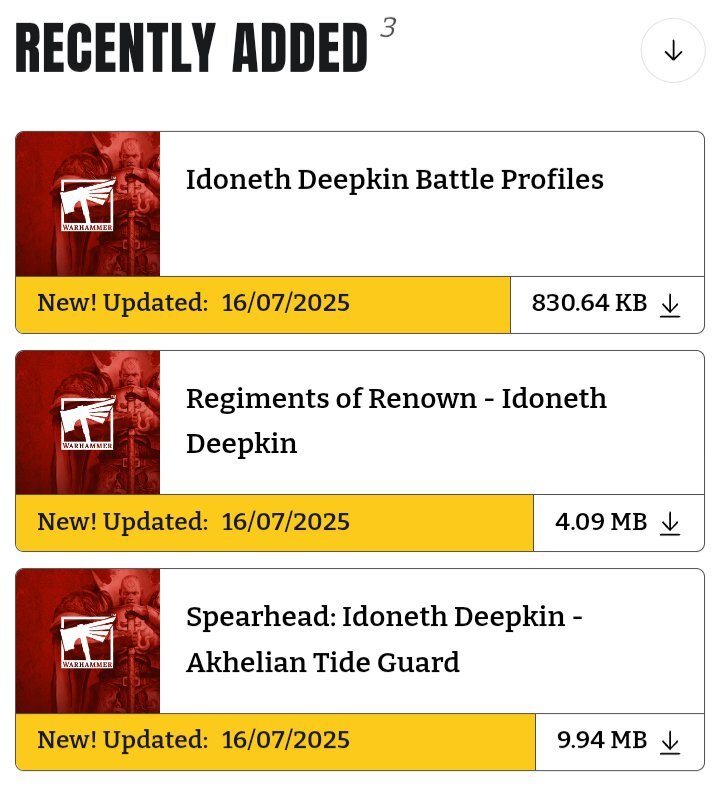
Task: Click yellow Updated banner on Spearhead card
Action: [276, 742]
